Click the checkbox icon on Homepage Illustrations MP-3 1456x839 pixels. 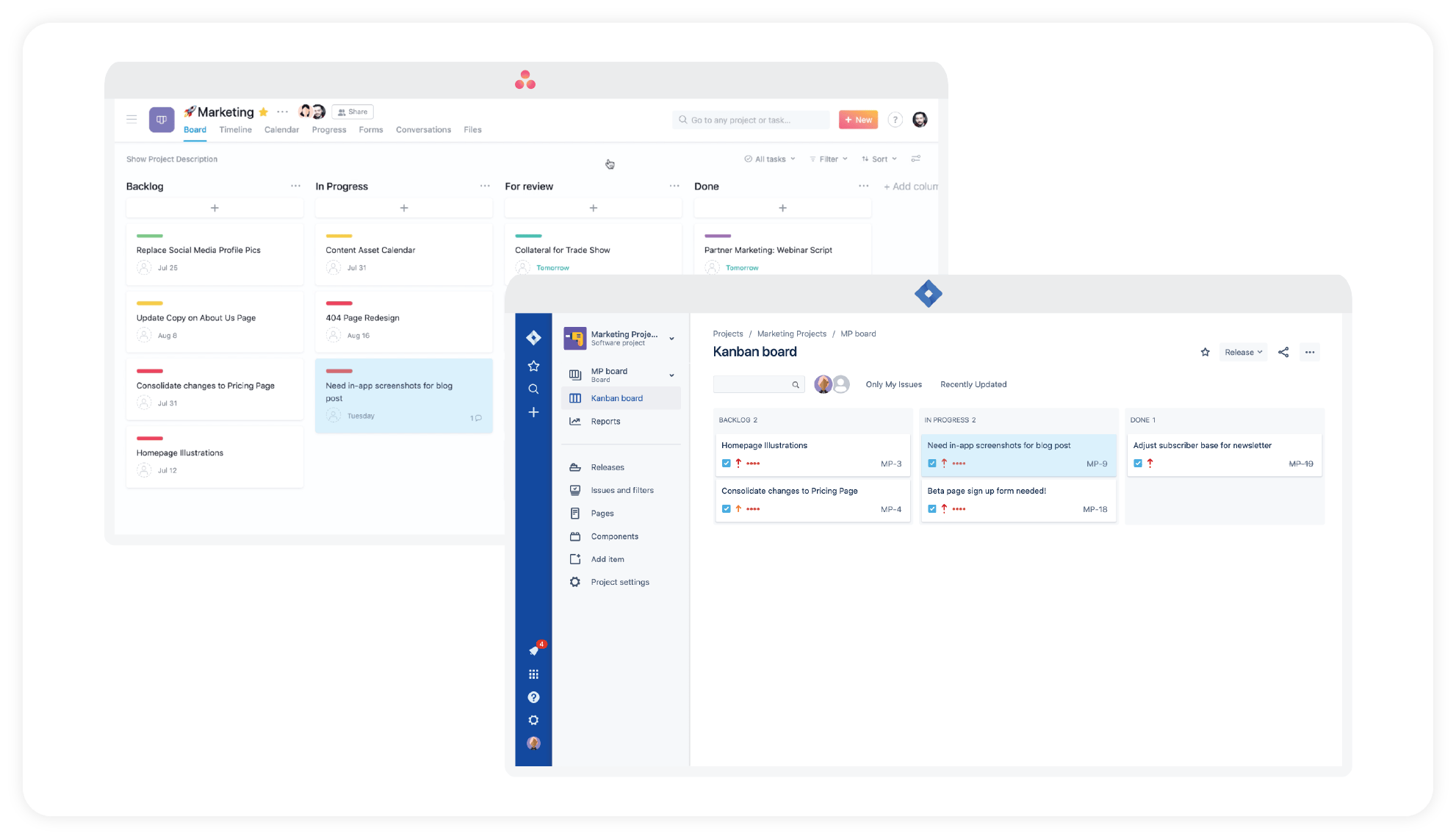(x=726, y=464)
